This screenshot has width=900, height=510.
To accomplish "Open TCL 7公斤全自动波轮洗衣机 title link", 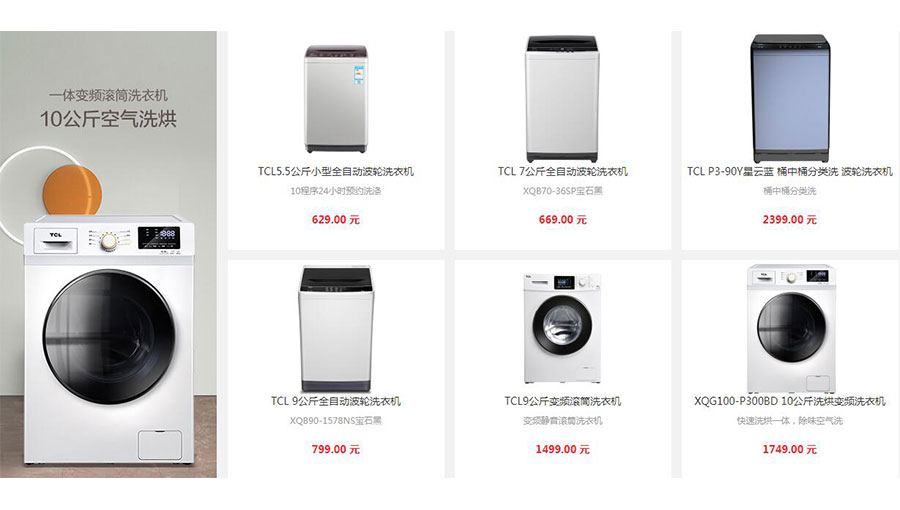I will point(562,172).
